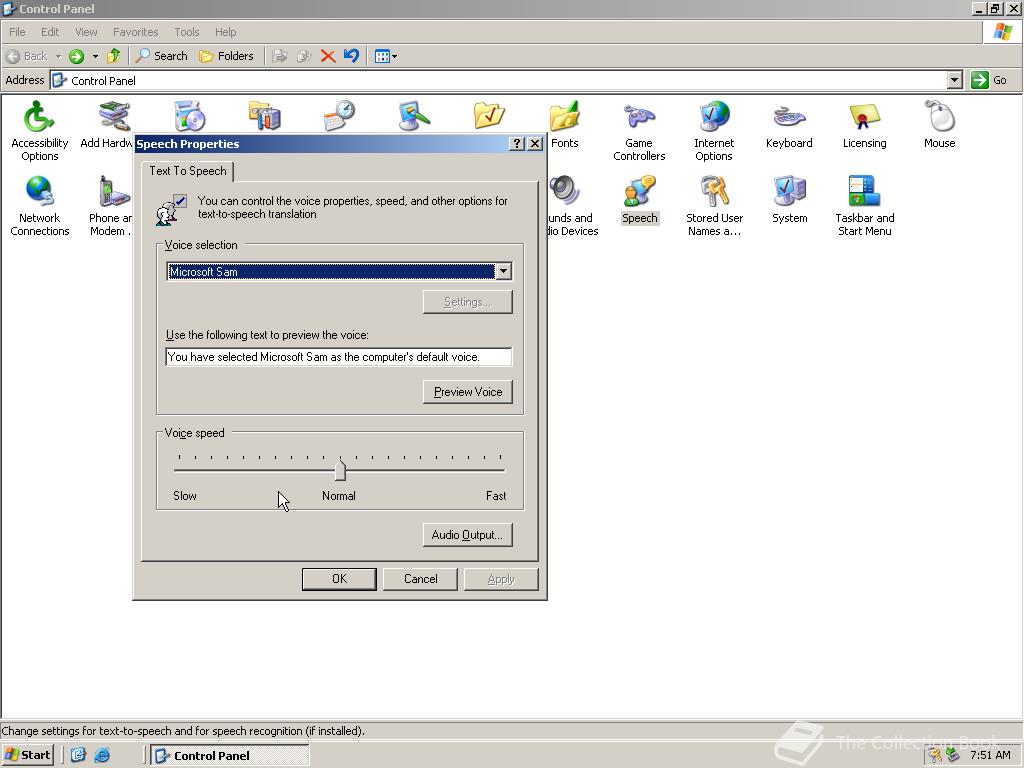Open Internet Options icon
Screen dimensions: 1024x768
coord(714,131)
